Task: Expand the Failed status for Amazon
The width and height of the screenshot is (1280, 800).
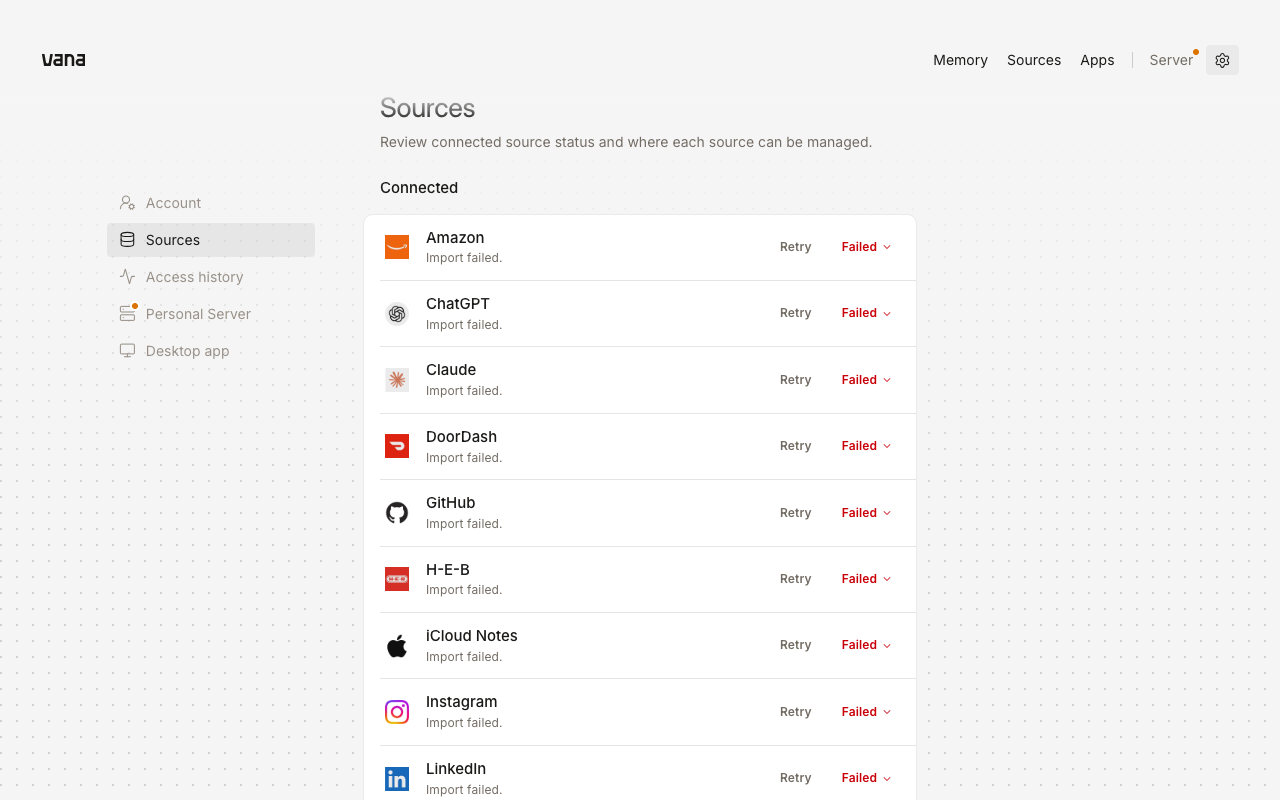Action: coord(866,247)
